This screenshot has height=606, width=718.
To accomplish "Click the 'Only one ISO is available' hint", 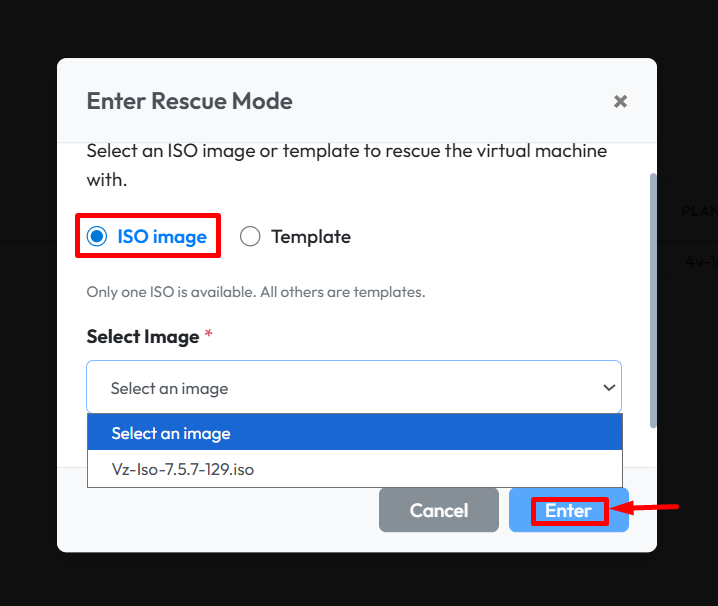I will click(256, 292).
